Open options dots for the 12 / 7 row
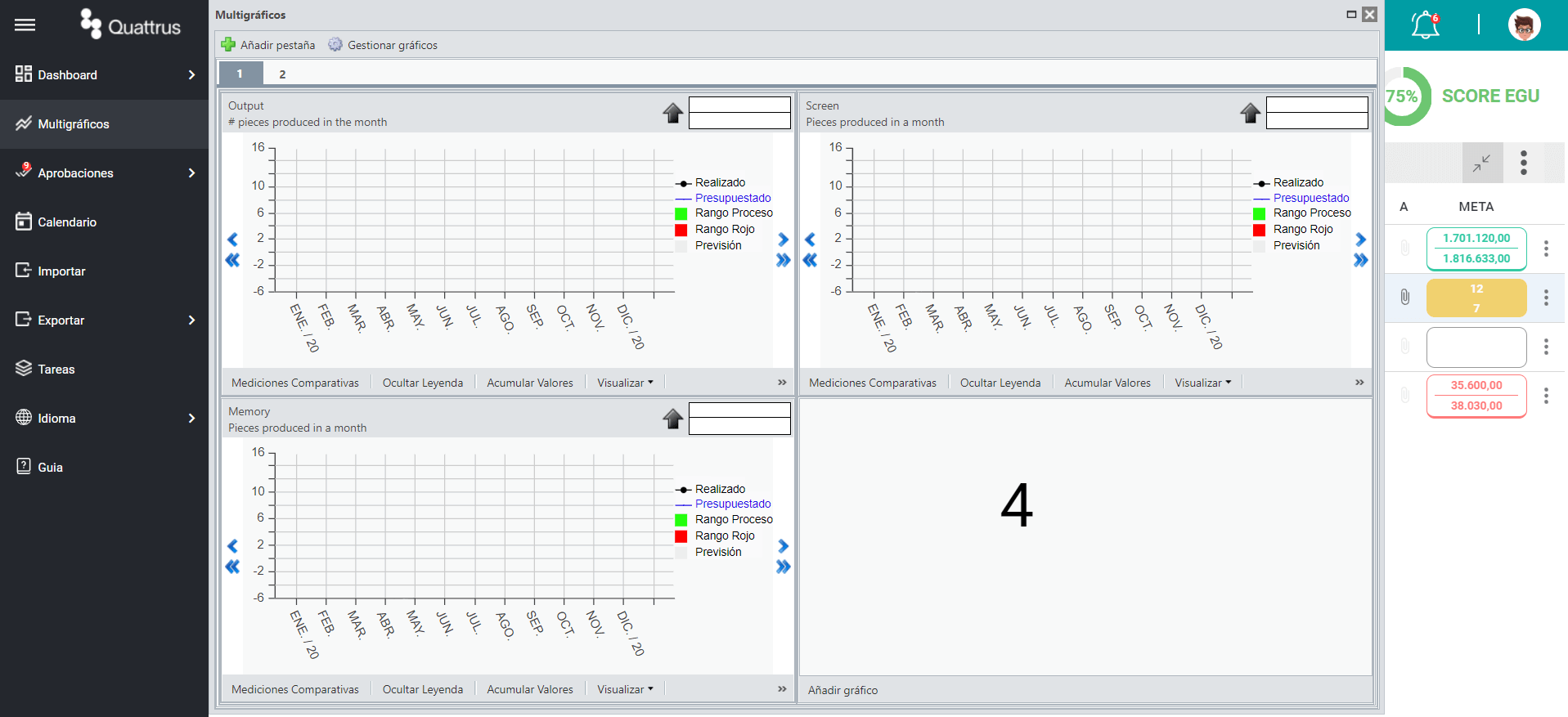The image size is (1568, 717). (x=1546, y=298)
